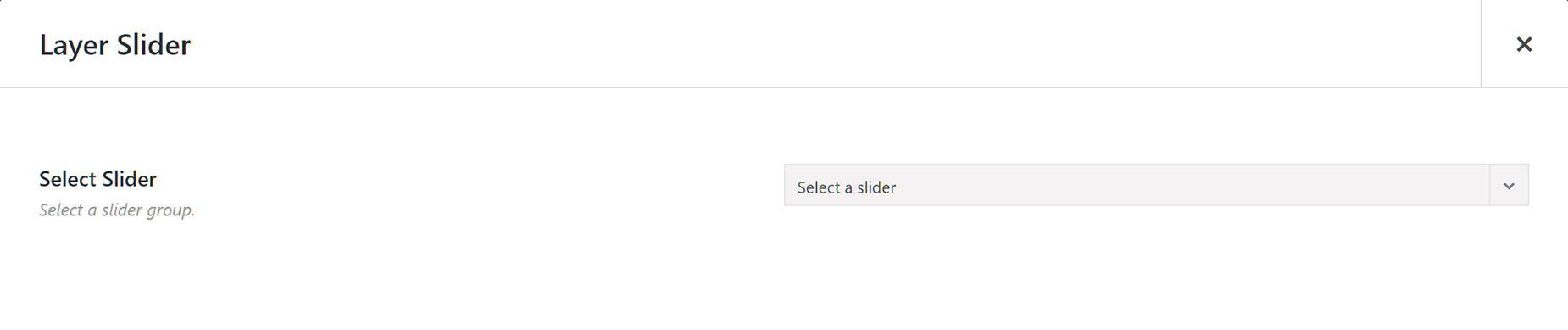Click the down-chevron icon in slider field
Image resolution: width=1568 pixels, height=330 pixels.
[x=1509, y=186]
